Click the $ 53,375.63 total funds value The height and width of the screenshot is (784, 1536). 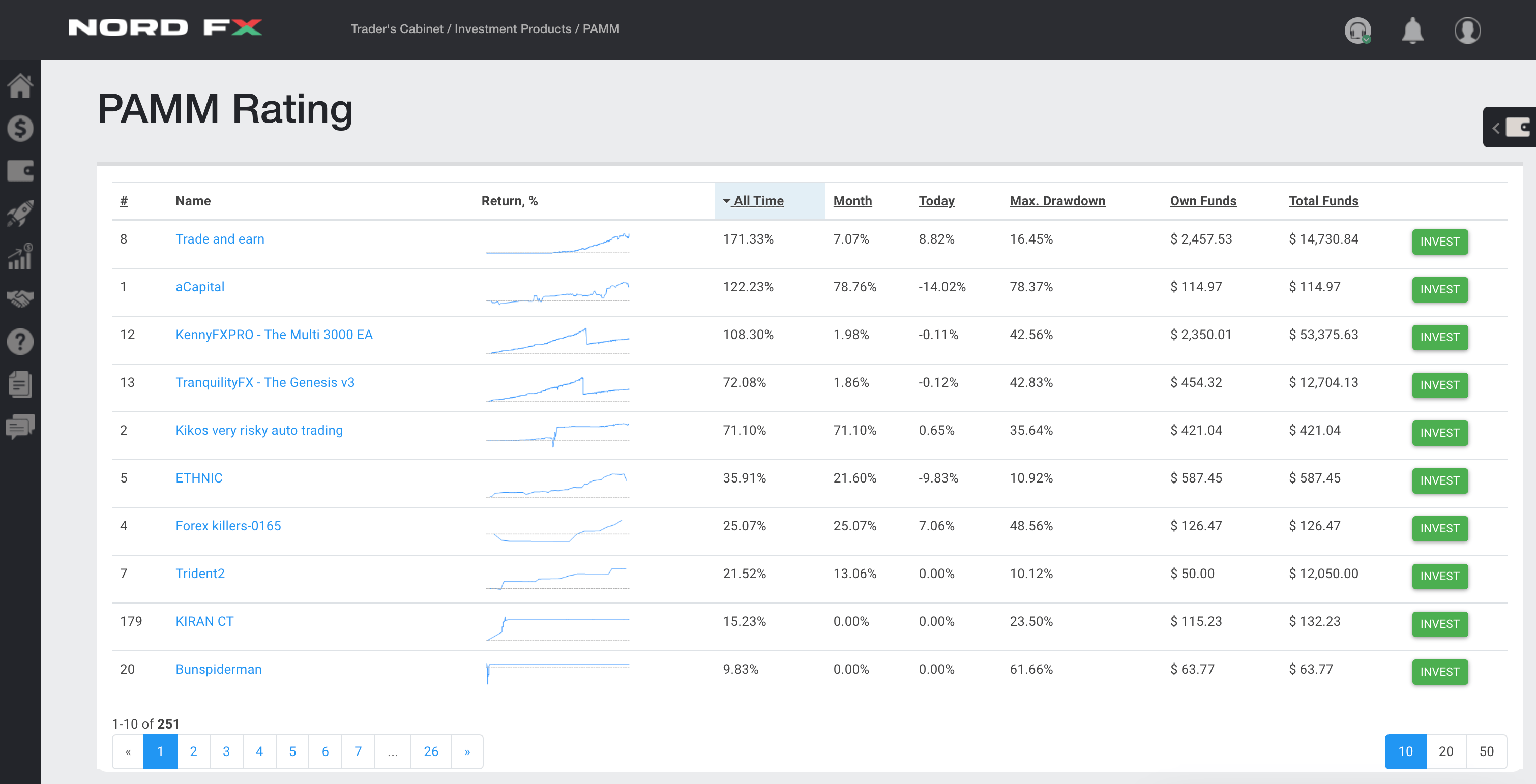(1323, 335)
